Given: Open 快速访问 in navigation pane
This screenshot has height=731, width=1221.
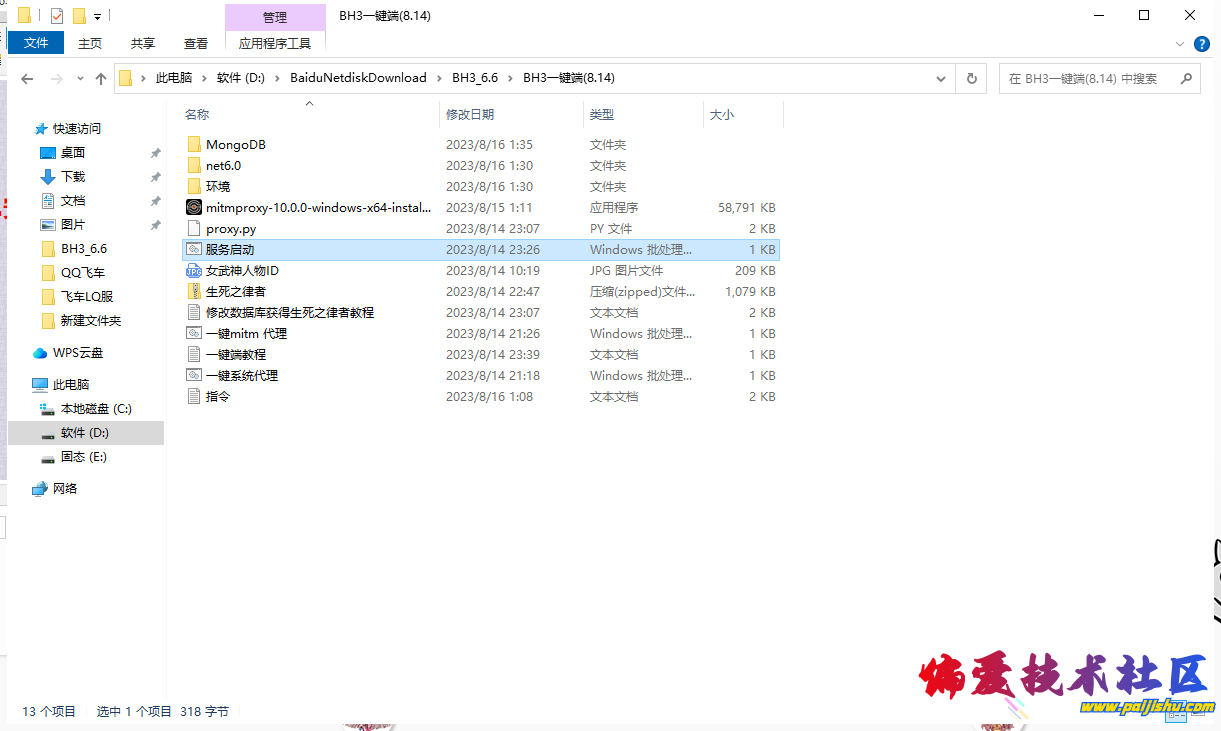Looking at the screenshot, I should 77,129.
